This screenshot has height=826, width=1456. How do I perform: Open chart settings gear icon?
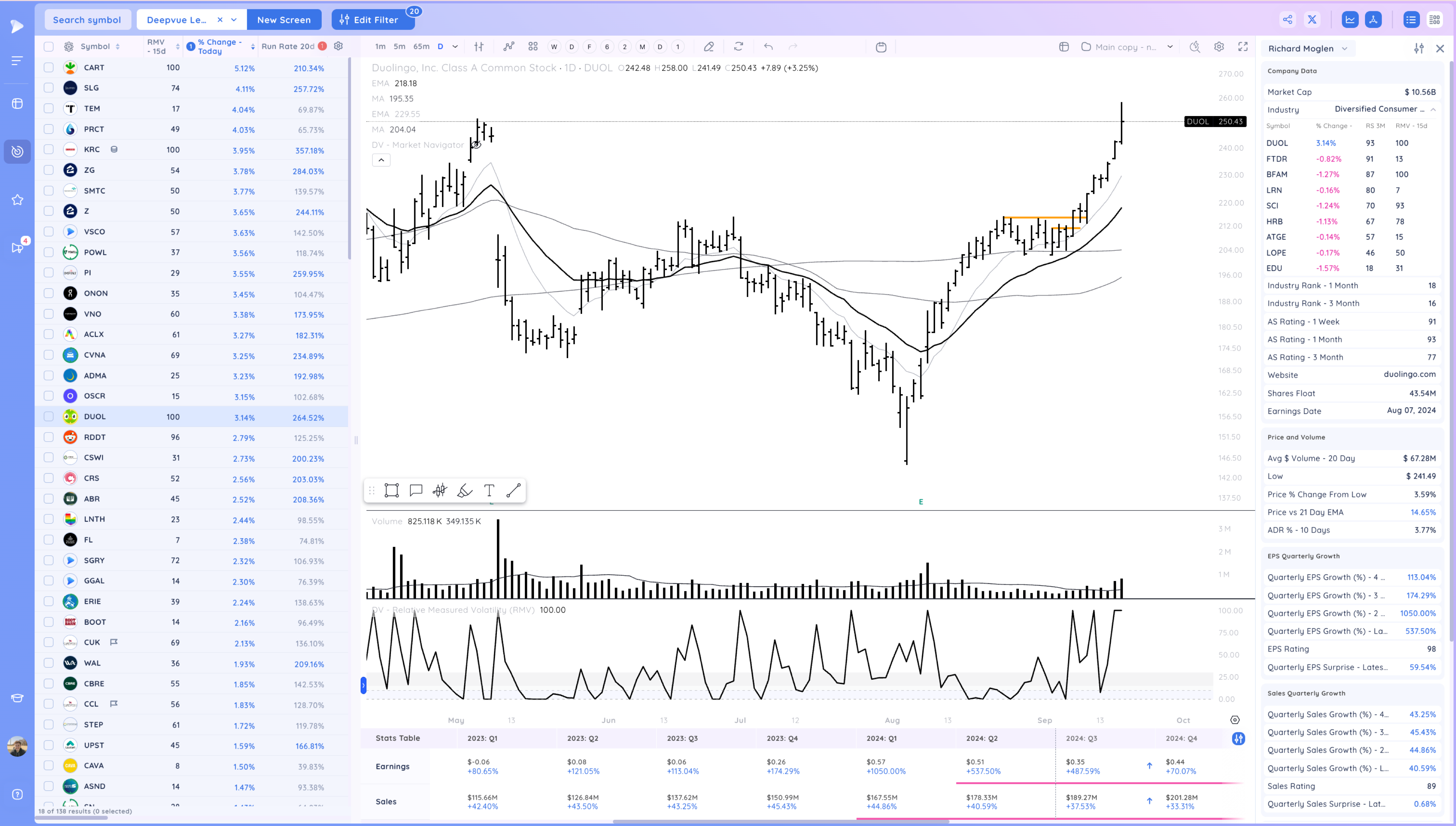pos(1219,47)
